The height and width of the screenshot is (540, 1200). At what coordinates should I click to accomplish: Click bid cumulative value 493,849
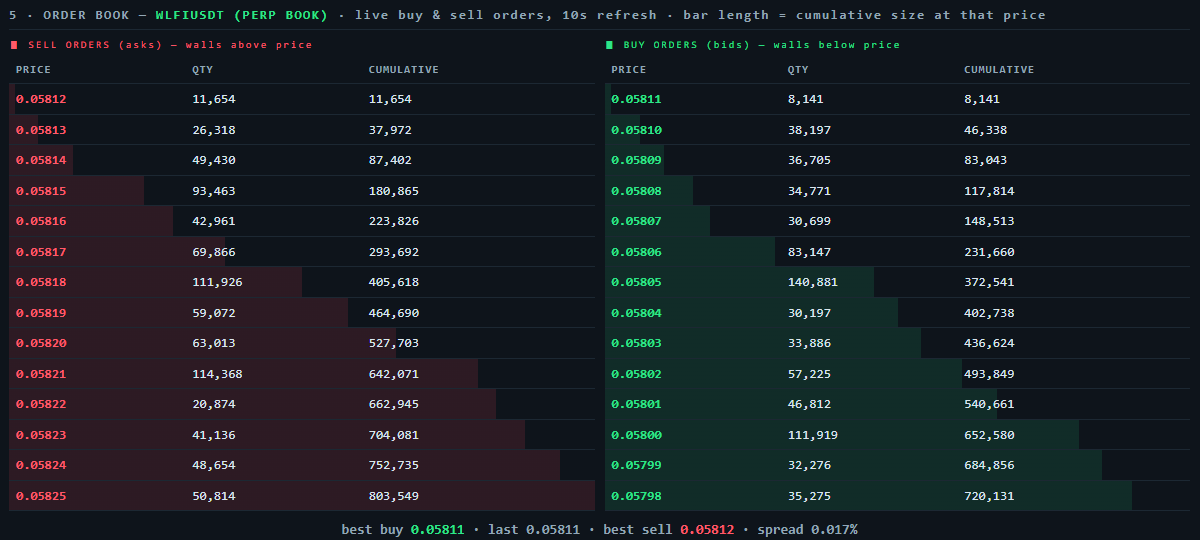(x=989, y=374)
